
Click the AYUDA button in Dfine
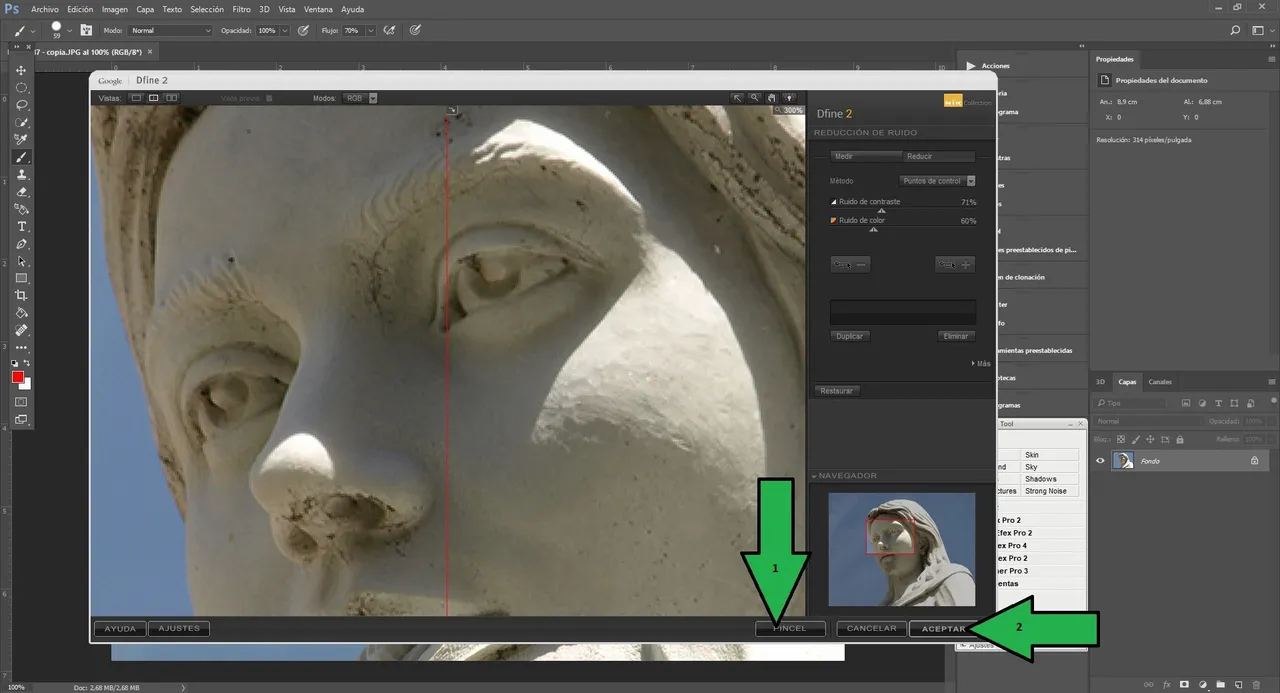[120, 629]
